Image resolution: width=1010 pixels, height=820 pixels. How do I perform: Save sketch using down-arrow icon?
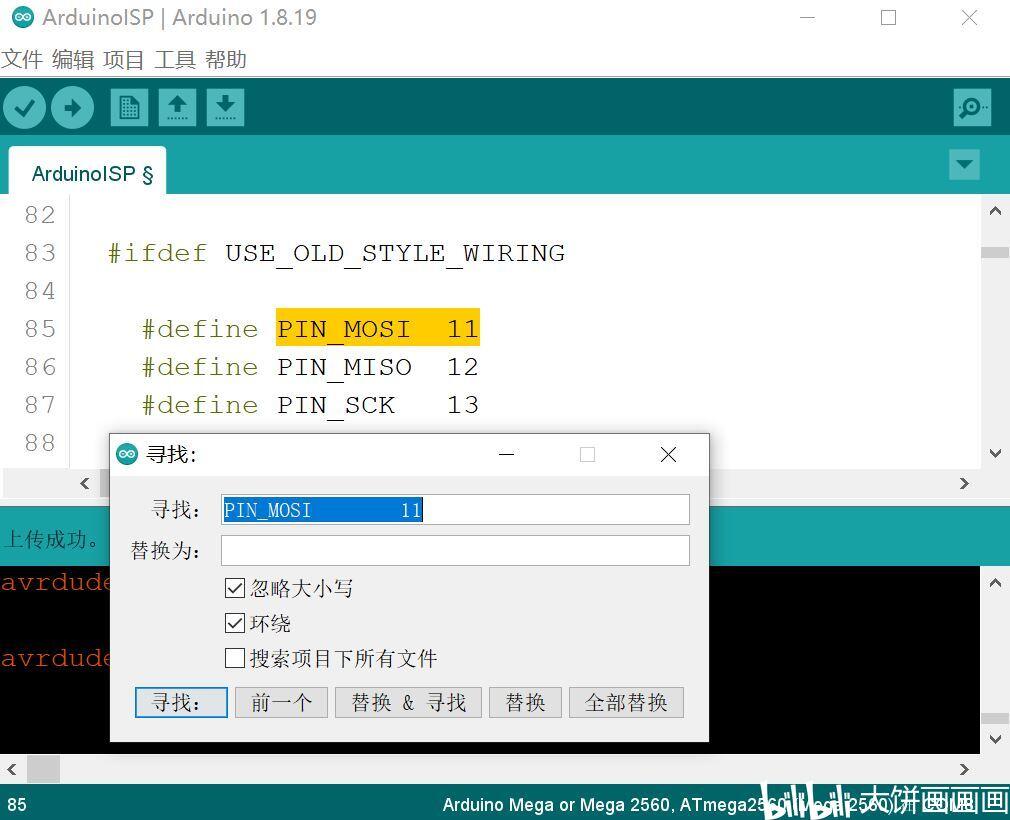click(225, 108)
